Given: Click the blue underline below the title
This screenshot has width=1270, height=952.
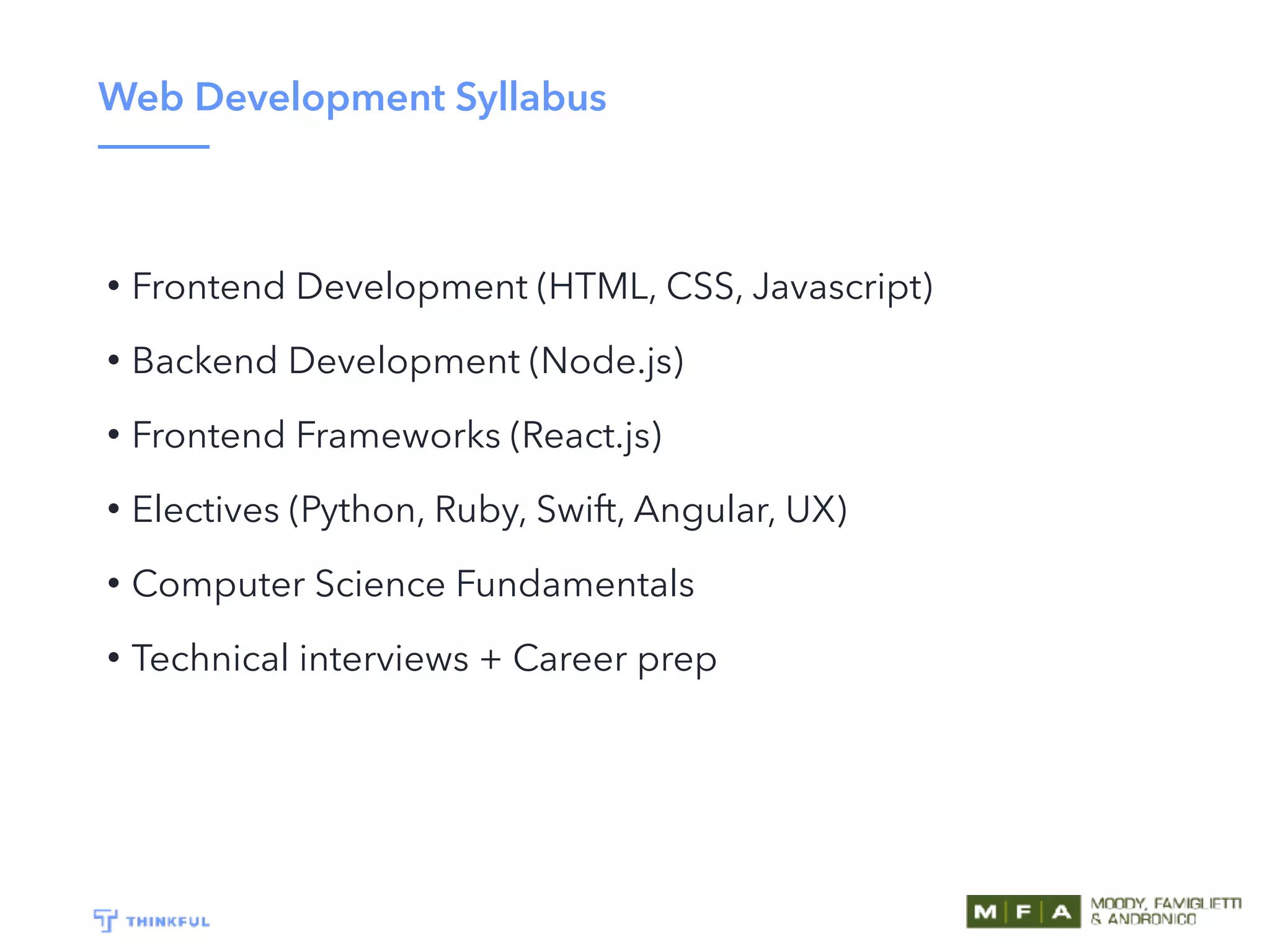Looking at the screenshot, I should point(153,147).
